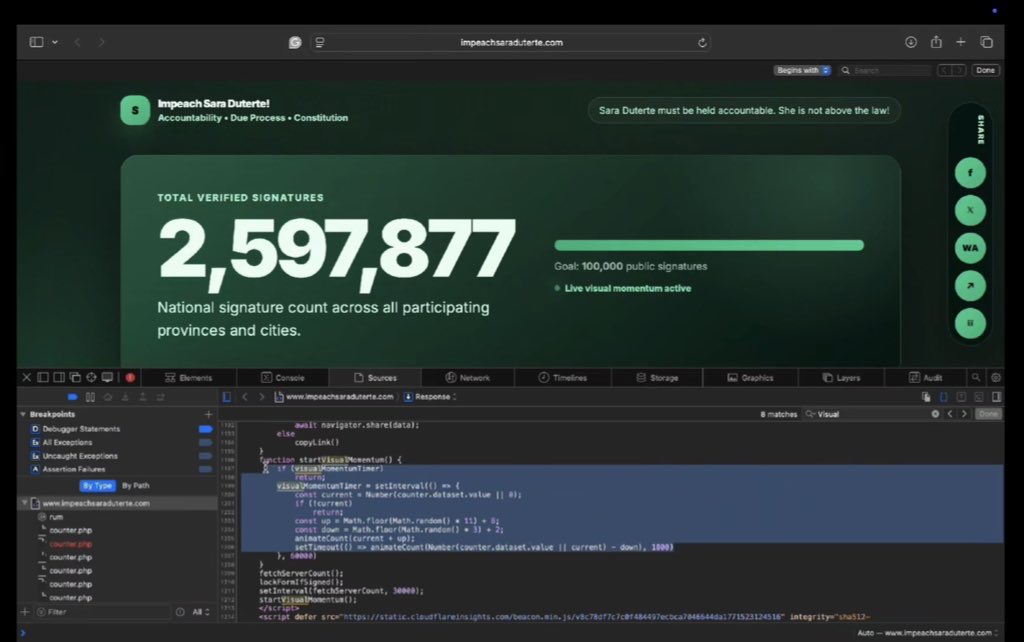
Task: Select the Sources tab
Action: pyautogui.click(x=376, y=377)
